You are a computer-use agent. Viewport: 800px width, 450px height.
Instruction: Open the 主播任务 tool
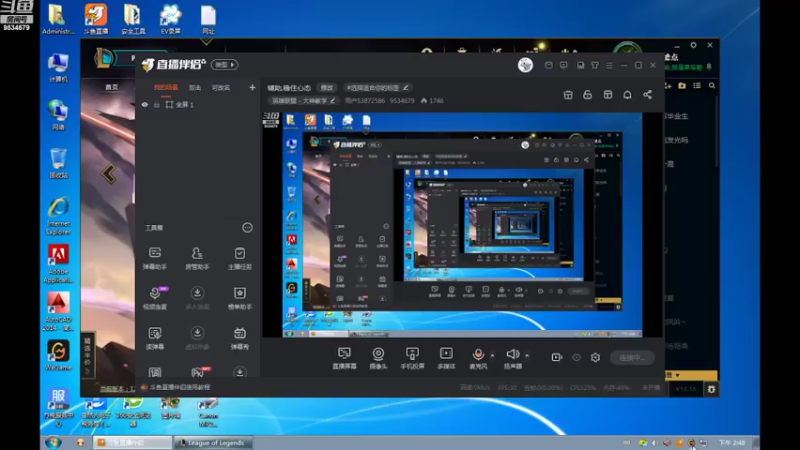point(239,258)
